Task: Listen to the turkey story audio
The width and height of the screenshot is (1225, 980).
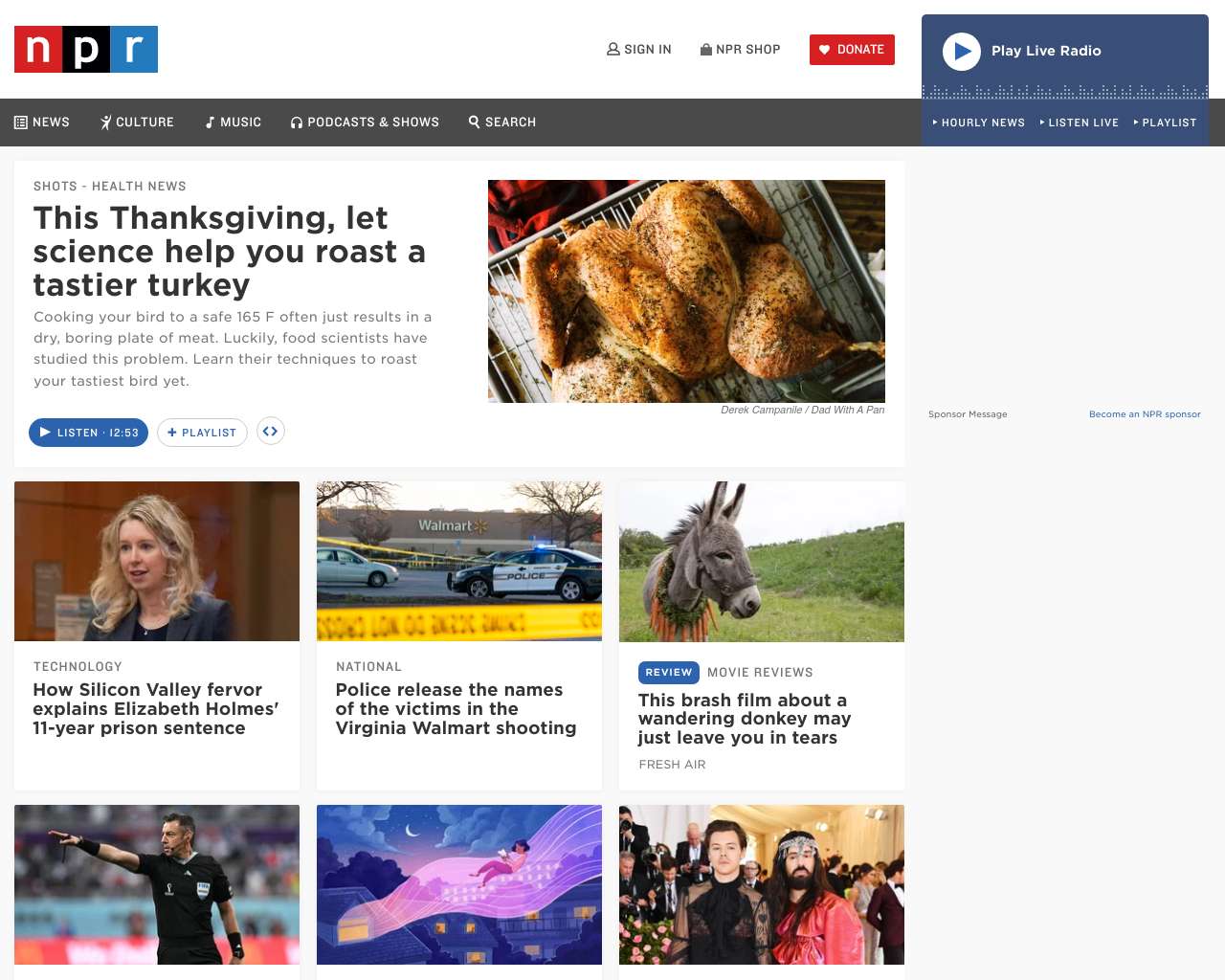Action: pos(88,433)
